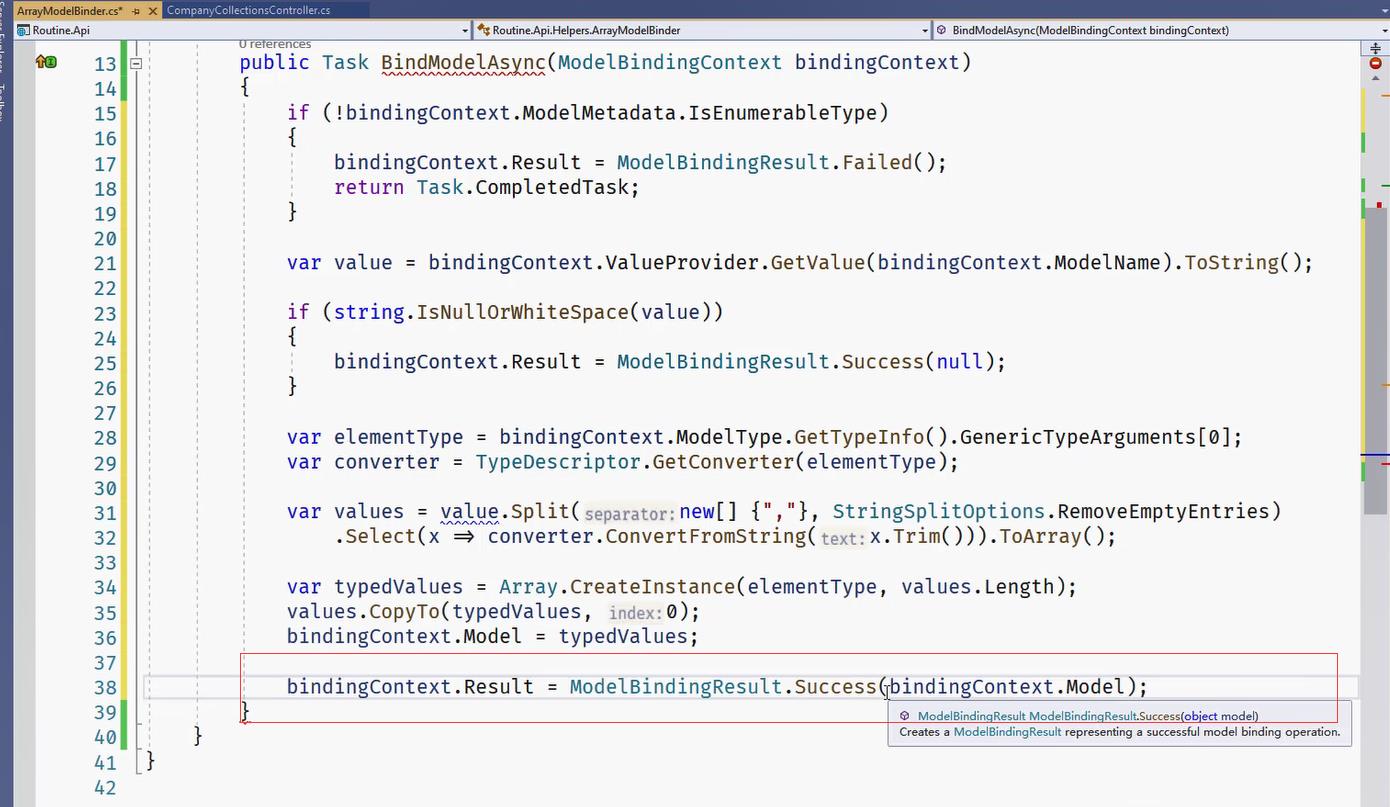Click the cube icon beside BindModelAsync in navigation bar

point(942,30)
